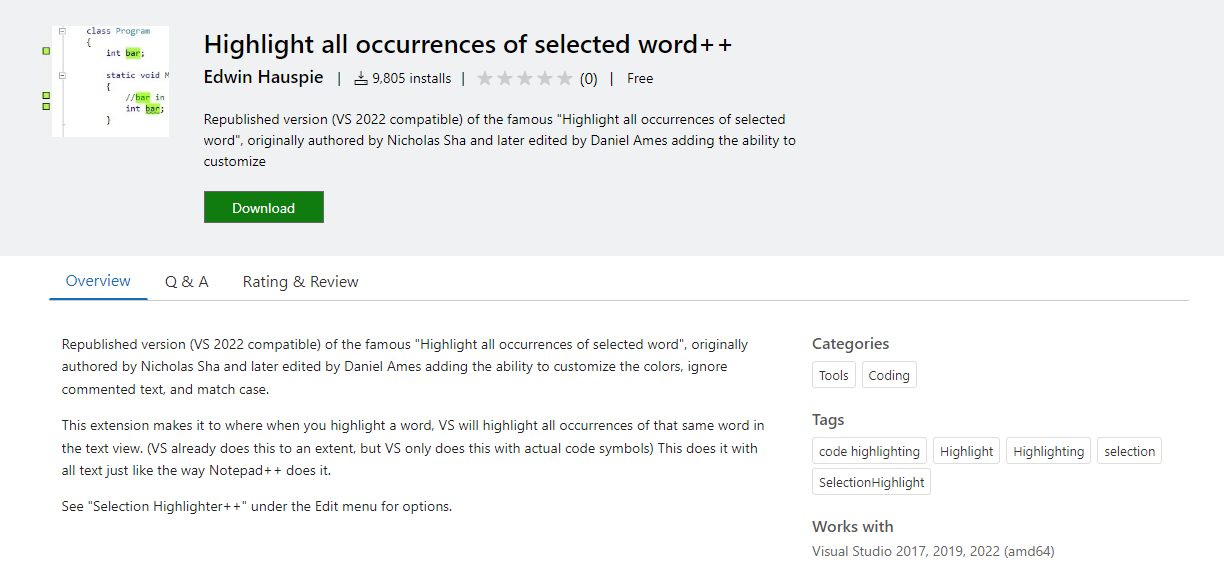
Task: Select the Coding category chip
Action: point(889,376)
